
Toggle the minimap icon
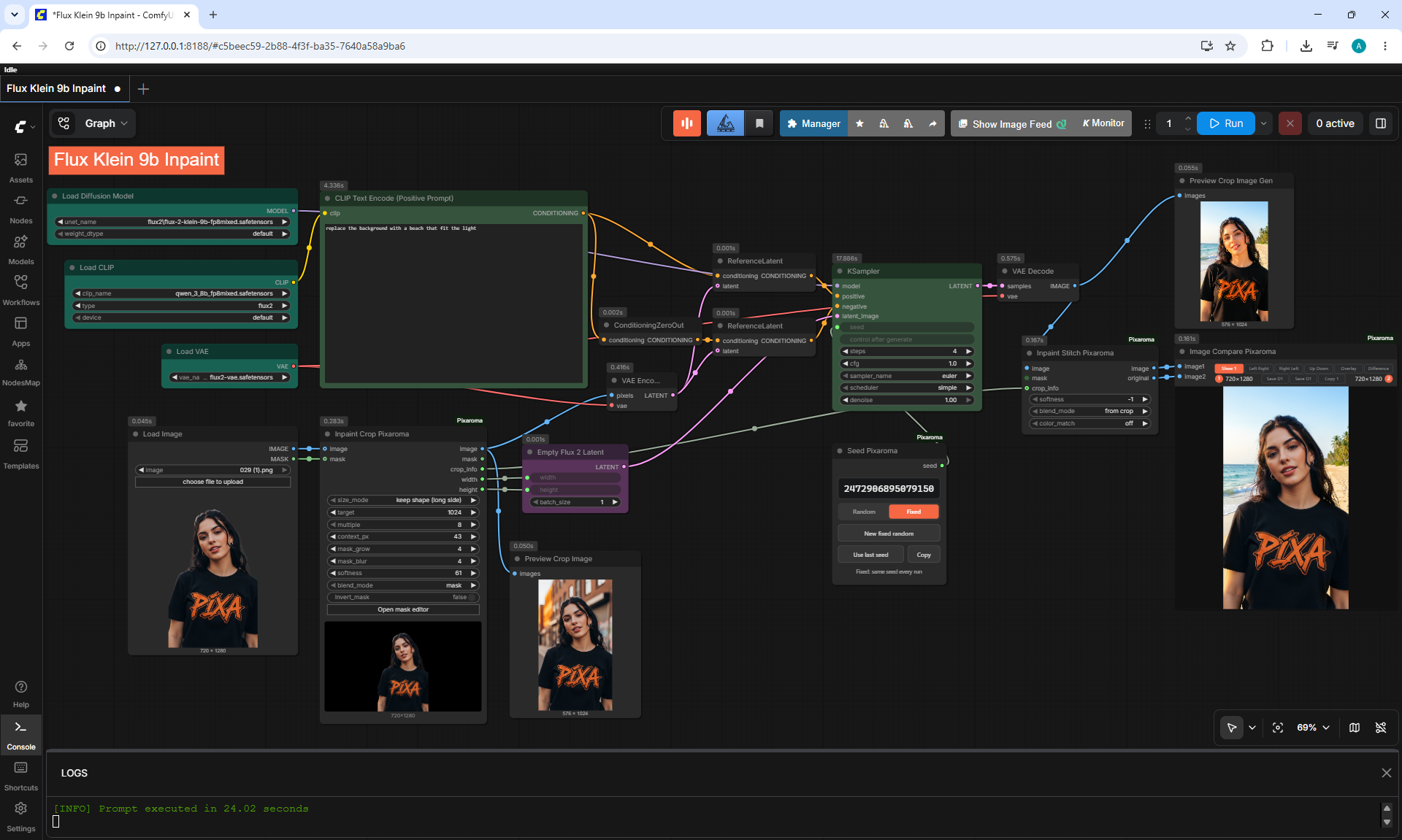pos(1355,728)
